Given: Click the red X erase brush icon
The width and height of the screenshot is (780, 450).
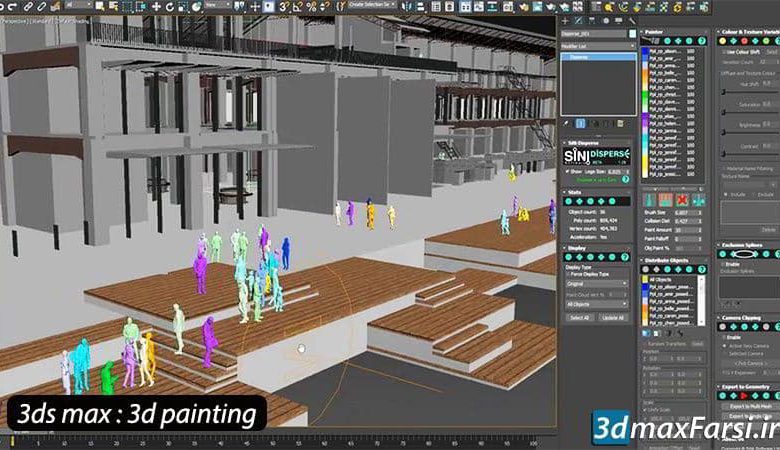Looking at the screenshot, I should click(682, 200).
